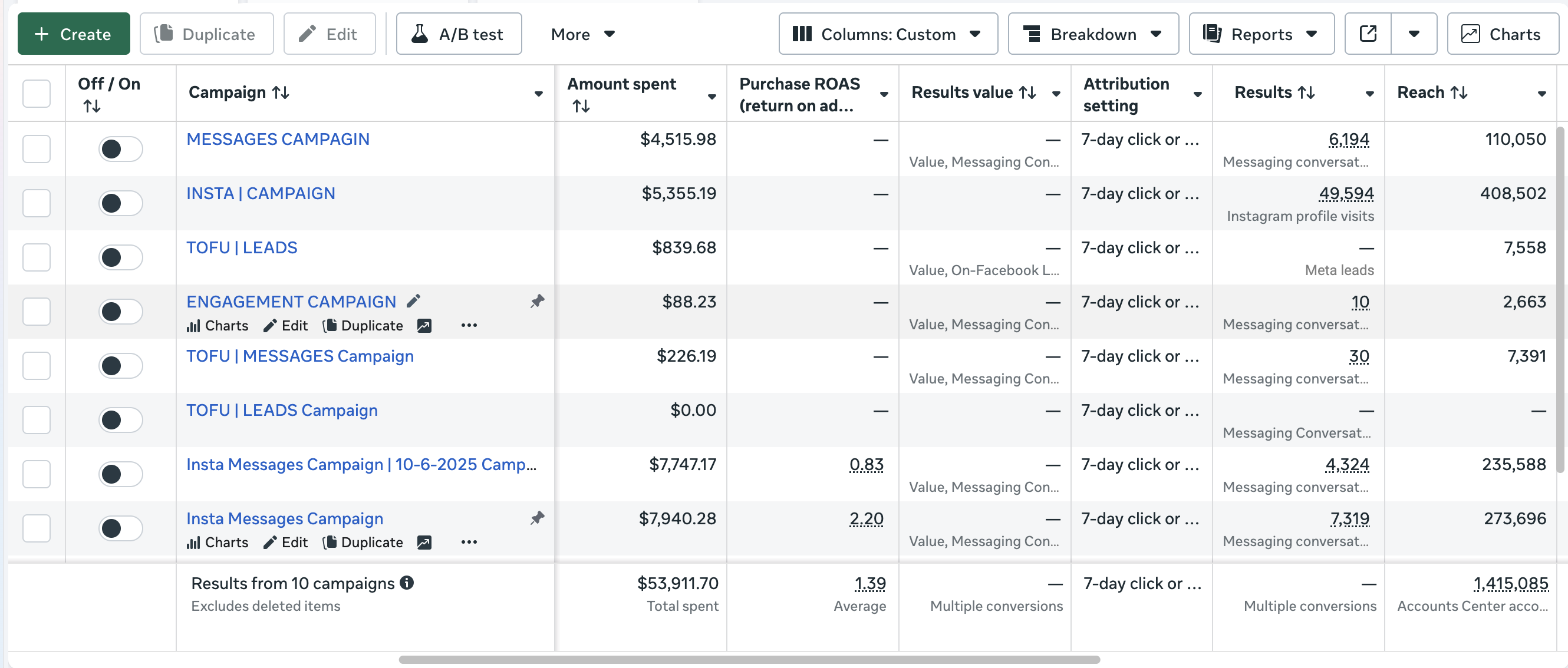Open Charts for ENGAGEMENT CAMPAIGN row
This screenshot has width=1568, height=668.
click(x=218, y=326)
